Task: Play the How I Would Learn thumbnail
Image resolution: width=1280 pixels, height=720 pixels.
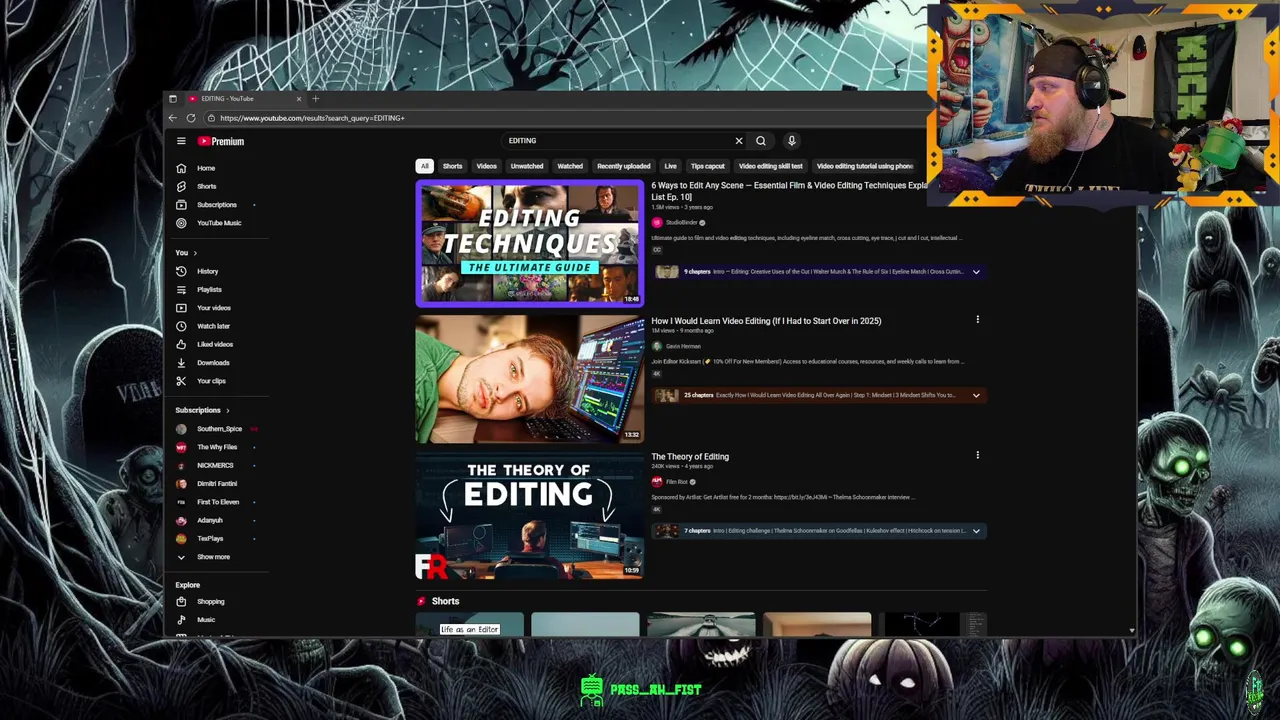Action: click(530, 379)
